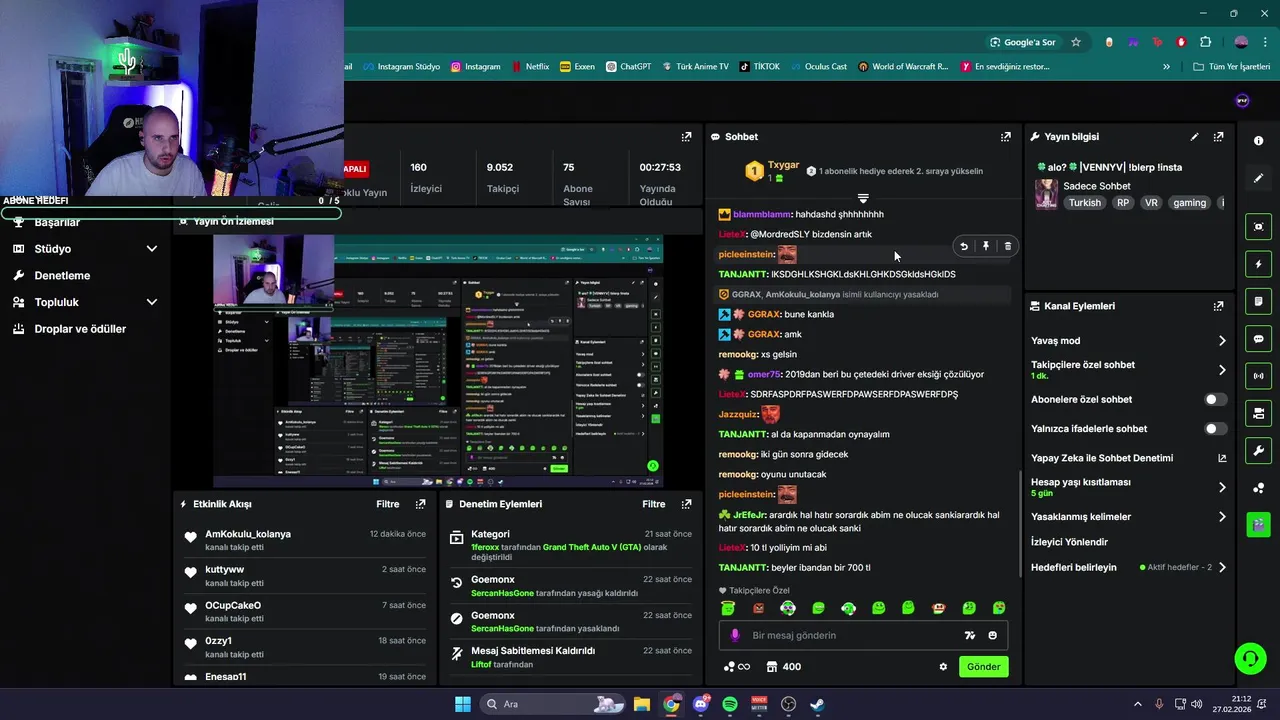The height and width of the screenshot is (720, 1280).
Task: Open Yasaklanmış kelimeler chevron
Action: pos(1222,517)
